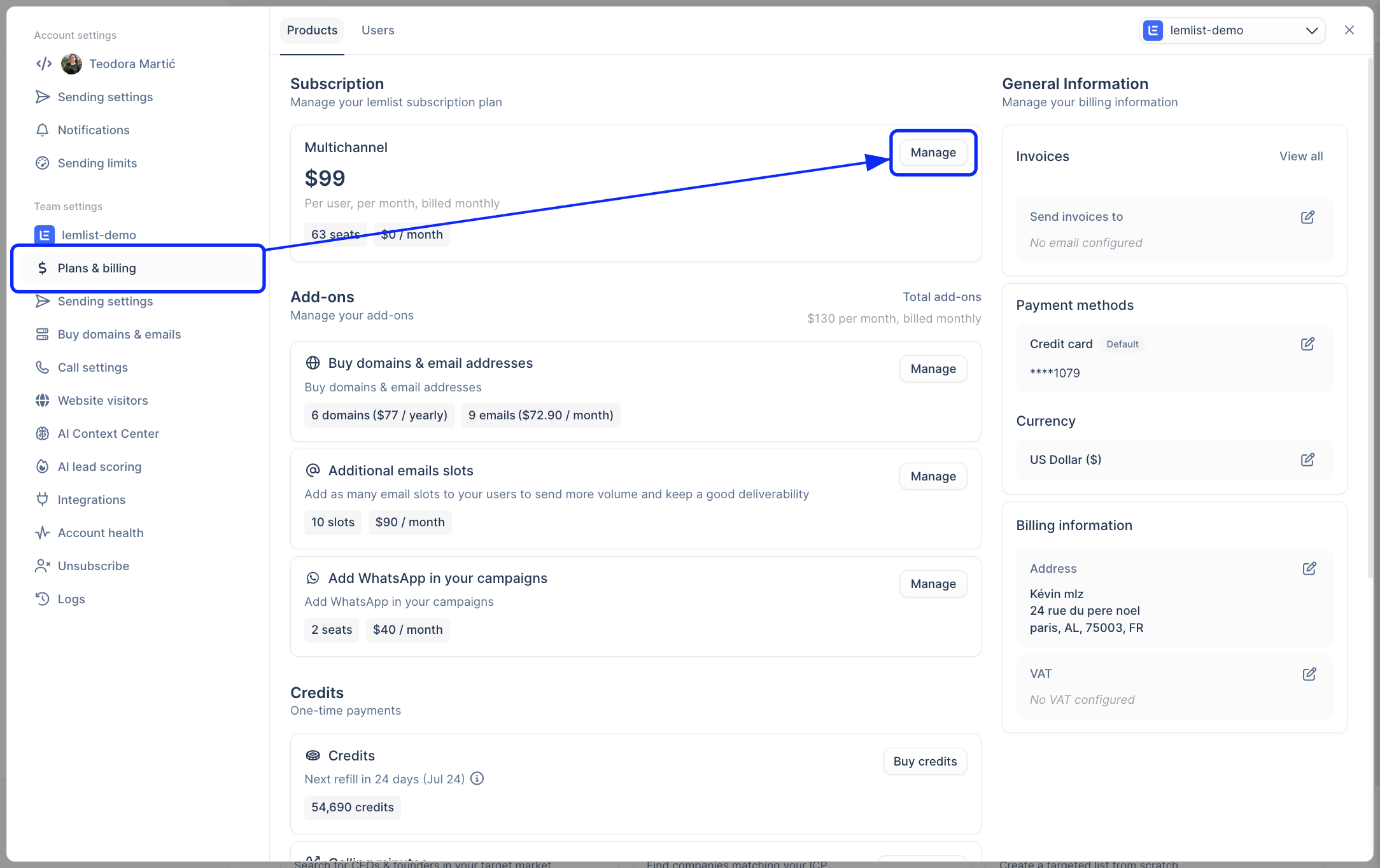Click the 'Default' credit card tag
Screen dimensions: 1380x868
[x=1122, y=344]
